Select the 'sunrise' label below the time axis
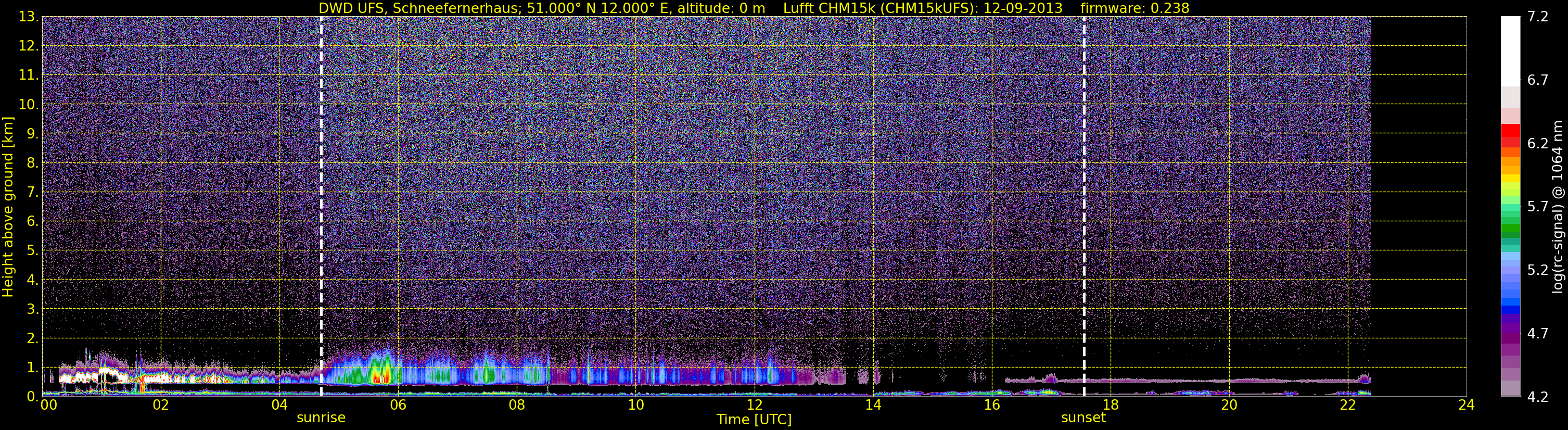Viewport: 1568px width, 430px height. (x=321, y=418)
